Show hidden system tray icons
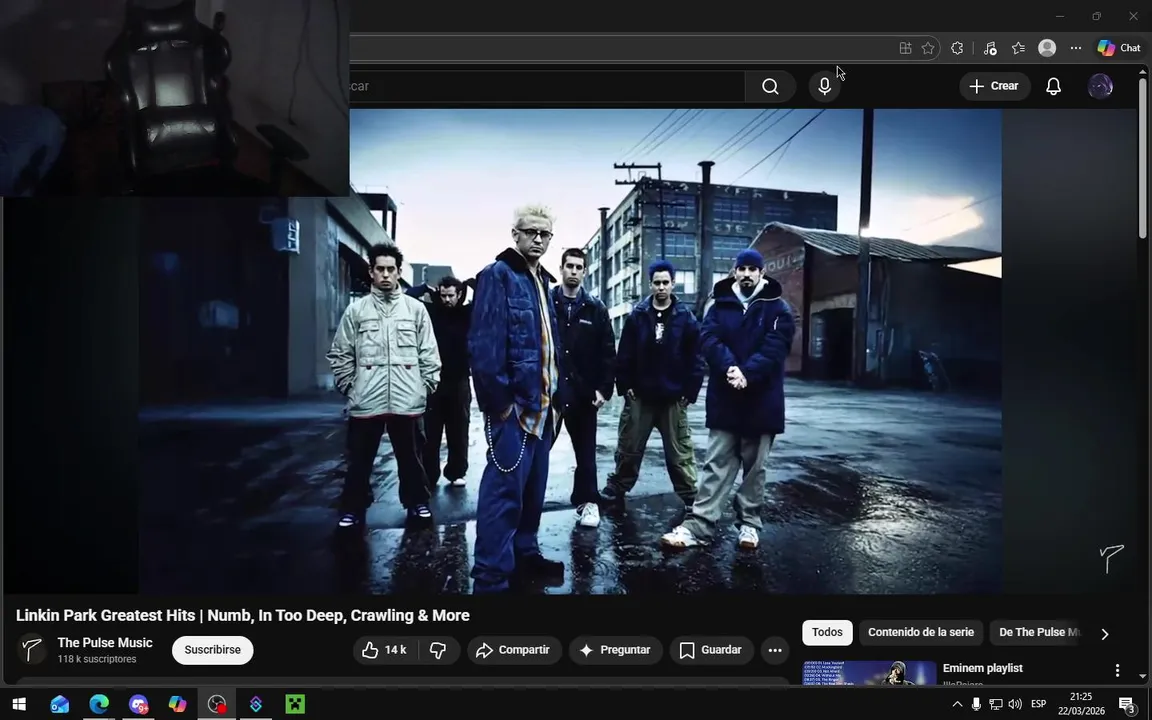Screen dimensions: 1152x720 (957, 704)
